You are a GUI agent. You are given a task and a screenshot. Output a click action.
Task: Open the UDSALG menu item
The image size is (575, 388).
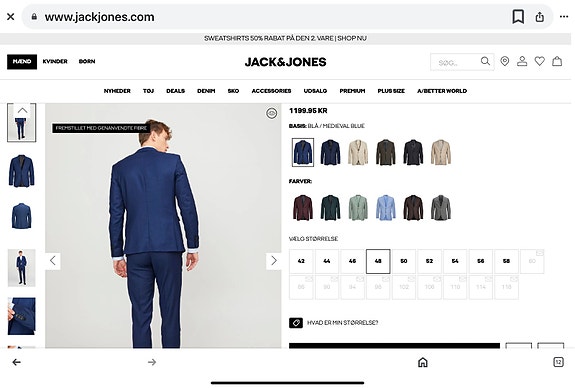(315, 91)
